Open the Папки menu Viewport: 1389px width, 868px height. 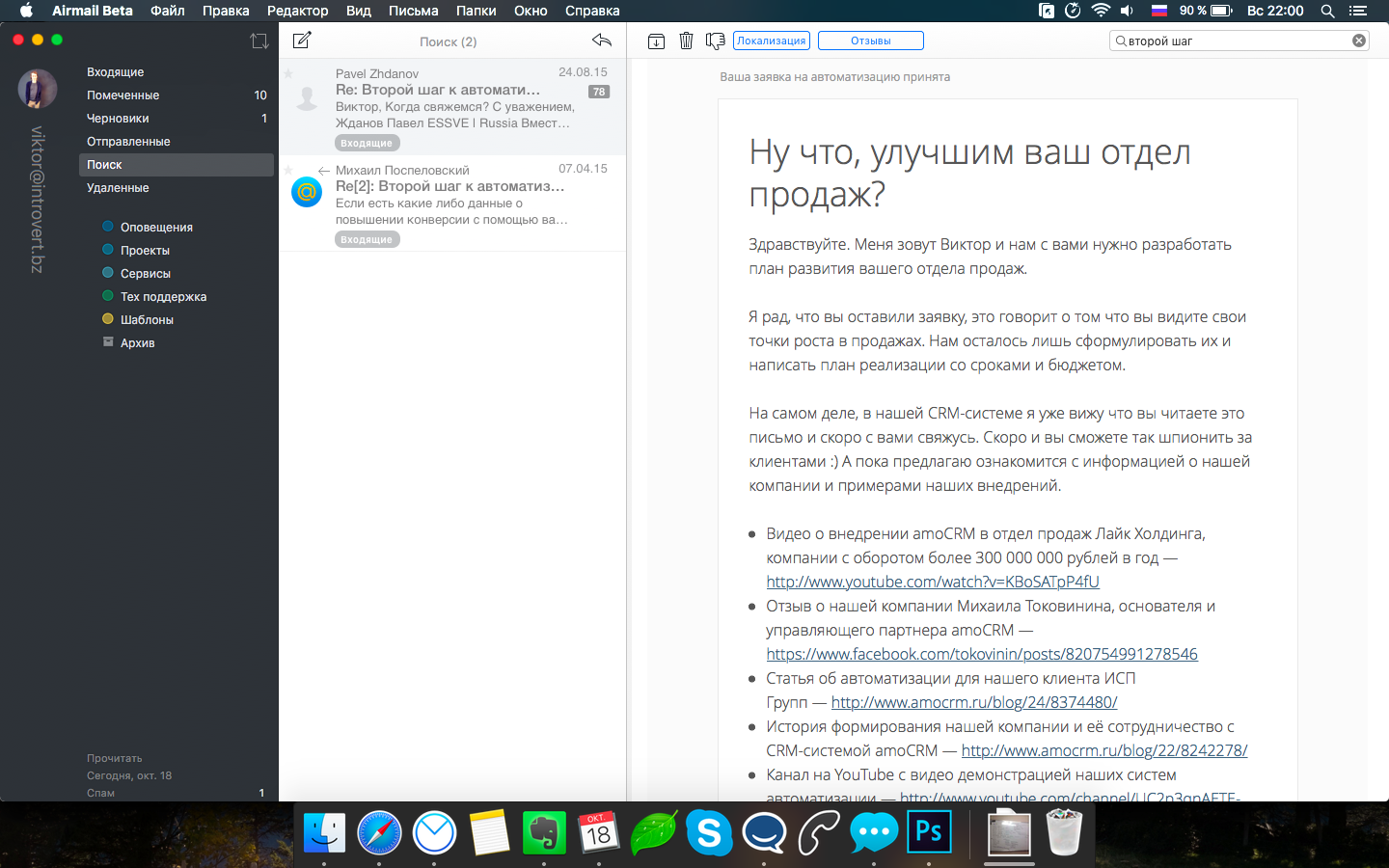tap(477, 11)
